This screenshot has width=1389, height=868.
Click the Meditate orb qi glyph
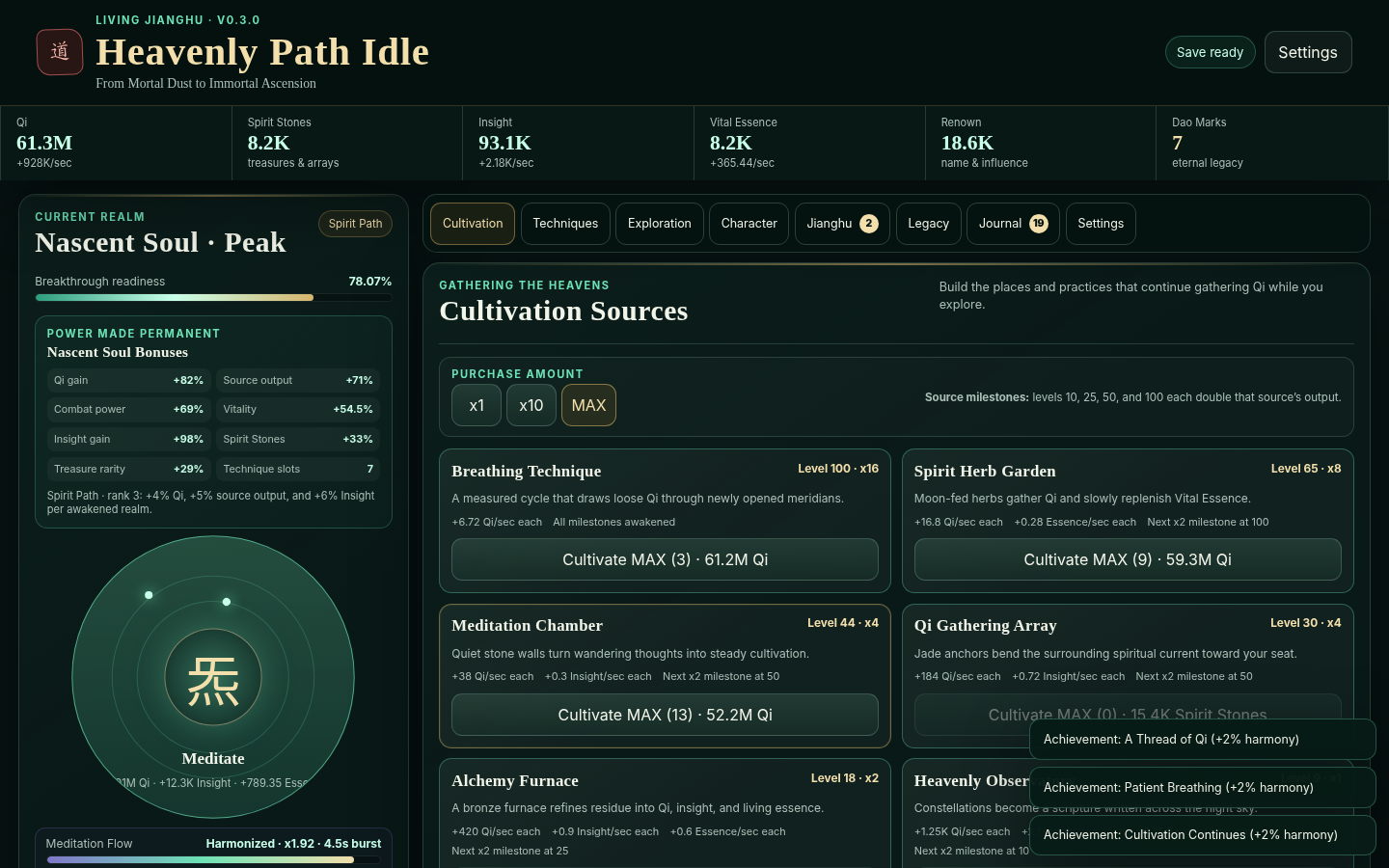click(213, 679)
